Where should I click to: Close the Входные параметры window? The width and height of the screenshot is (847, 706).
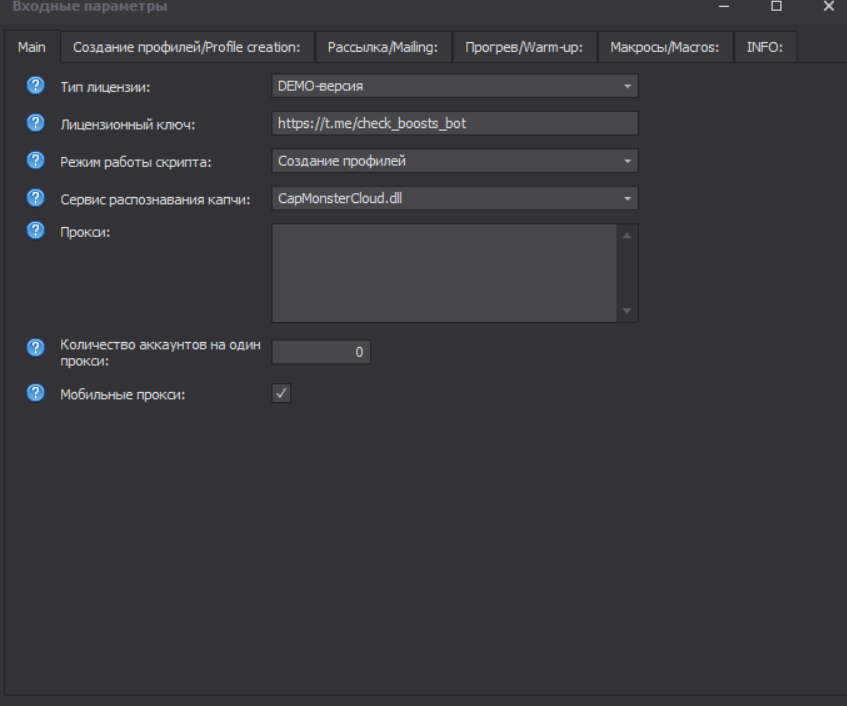coord(829,6)
